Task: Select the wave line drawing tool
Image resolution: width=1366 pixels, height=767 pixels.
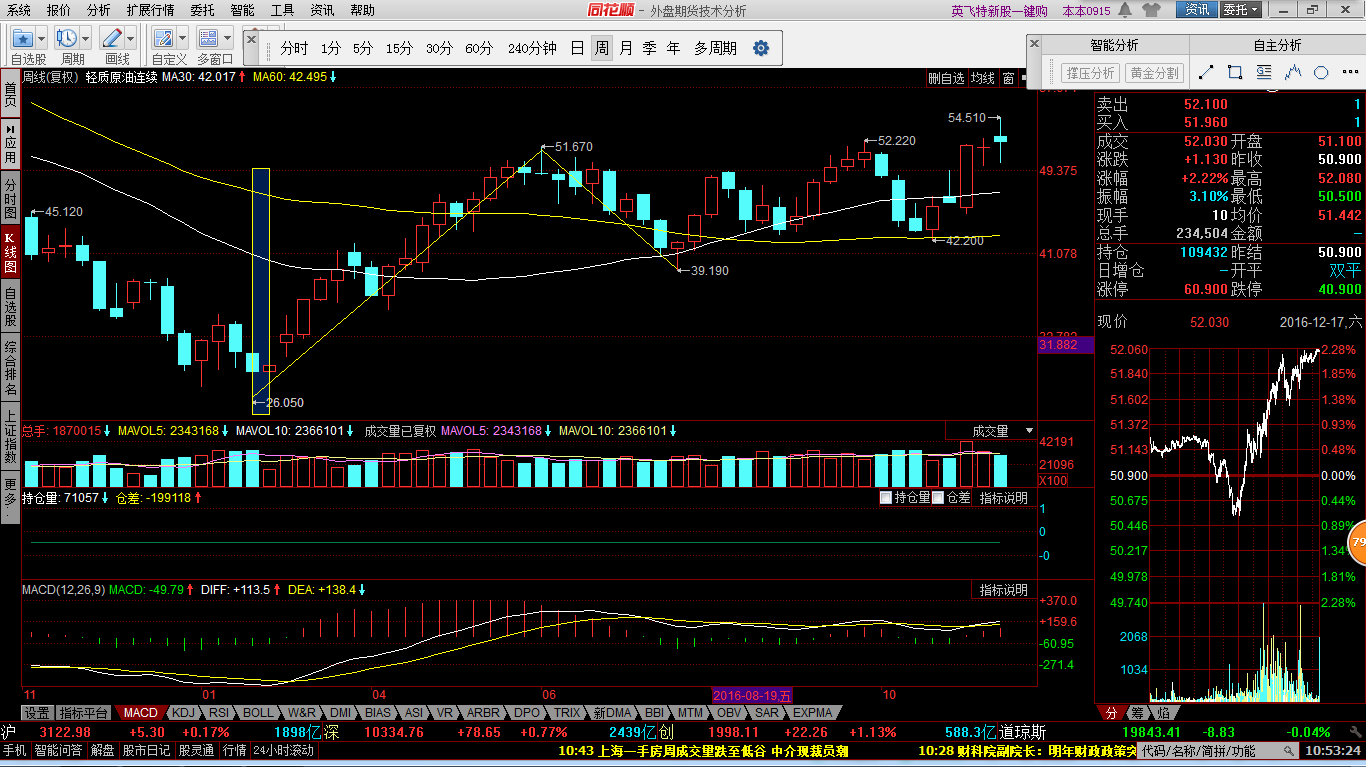Action: tap(1293, 72)
